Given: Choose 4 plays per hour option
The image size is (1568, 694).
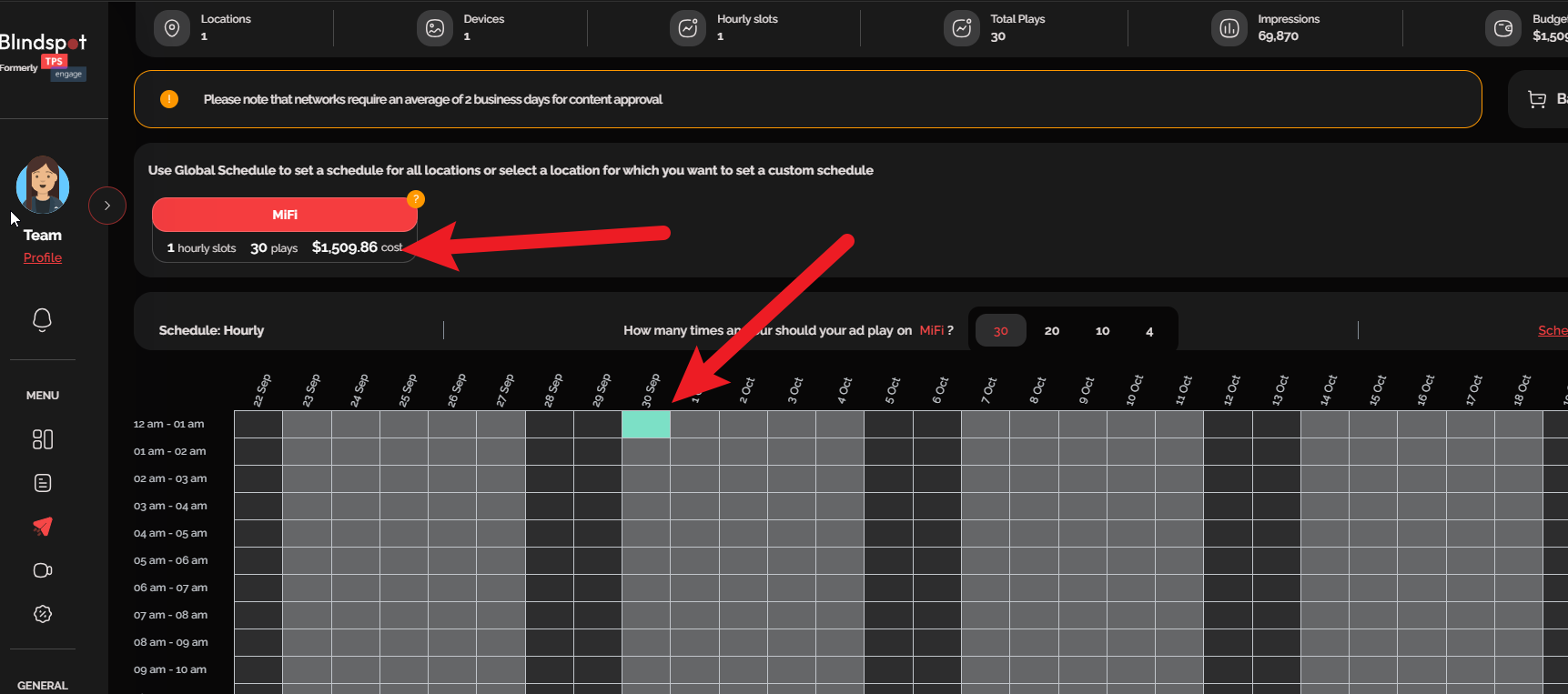Looking at the screenshot, I should (x=1149, y=331).
